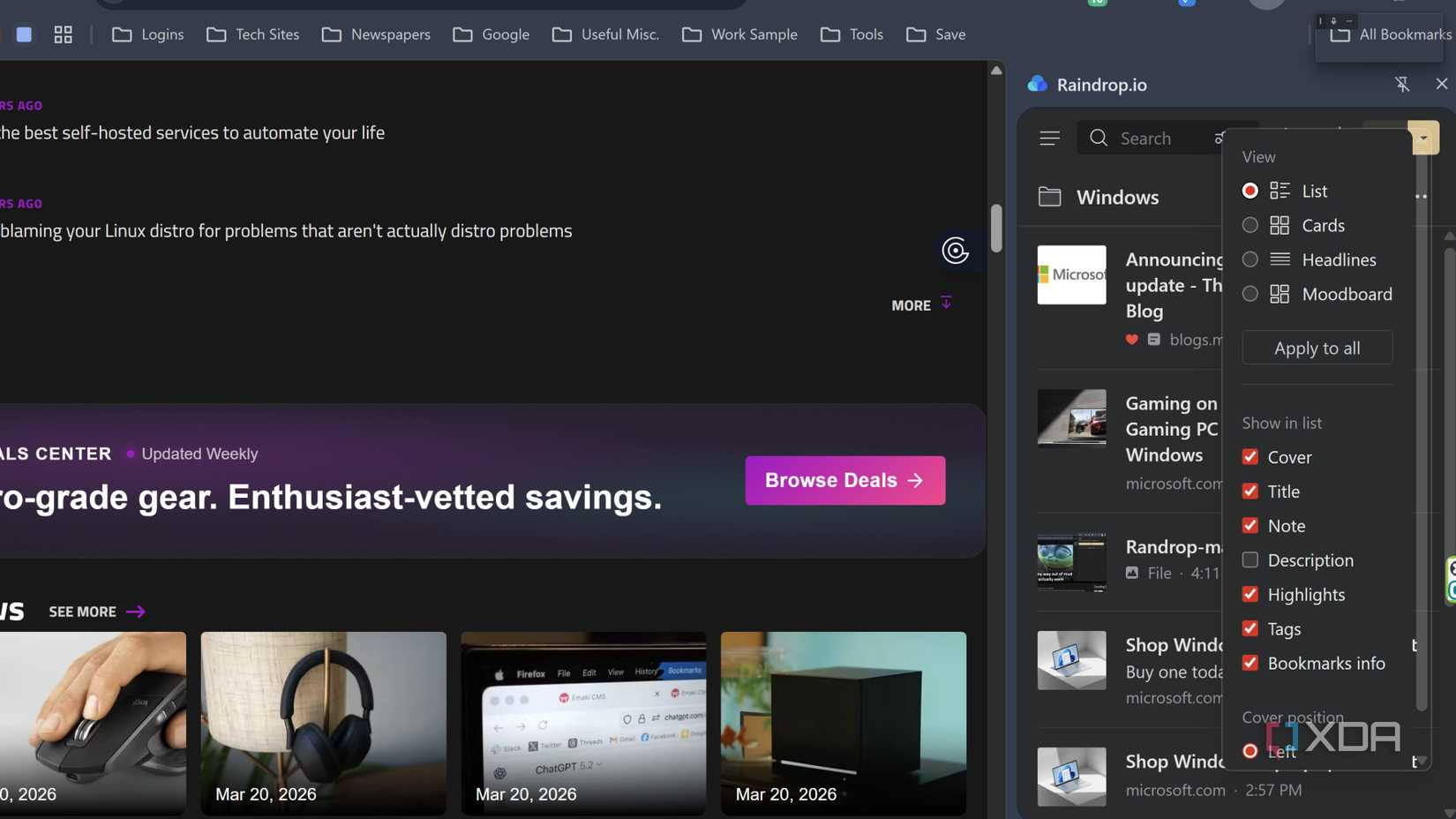The image size is (1456, 819).
Task: Open the headphones article thumbnail
Action: [x=323, y=723]
